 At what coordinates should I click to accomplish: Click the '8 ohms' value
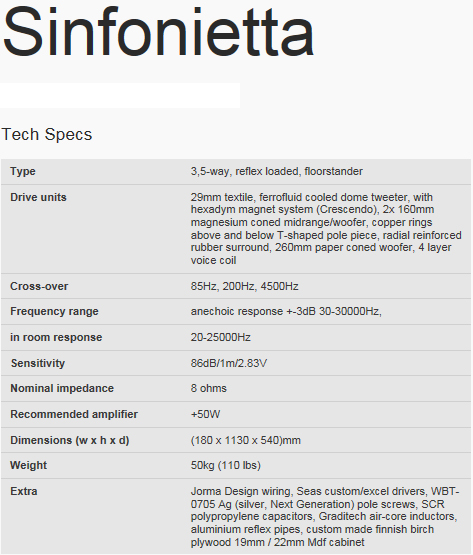[209, 388]
